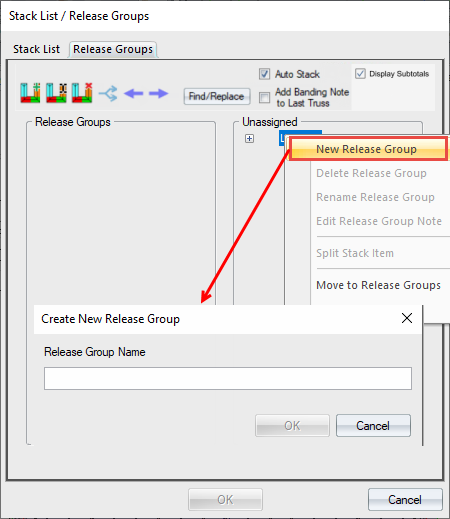Select the highlighted item in Unassigned tree
The image size is (450, 519).
[x=283, y=138]
